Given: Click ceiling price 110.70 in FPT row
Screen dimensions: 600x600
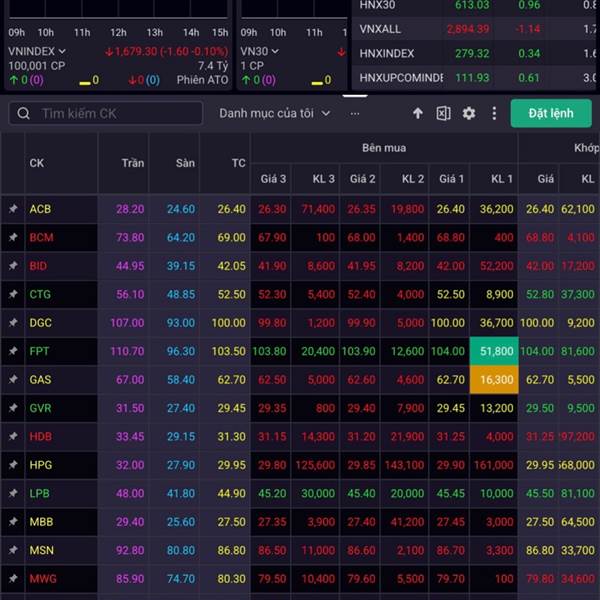Looking at the screenshot, I should click(x=127, y=351).
